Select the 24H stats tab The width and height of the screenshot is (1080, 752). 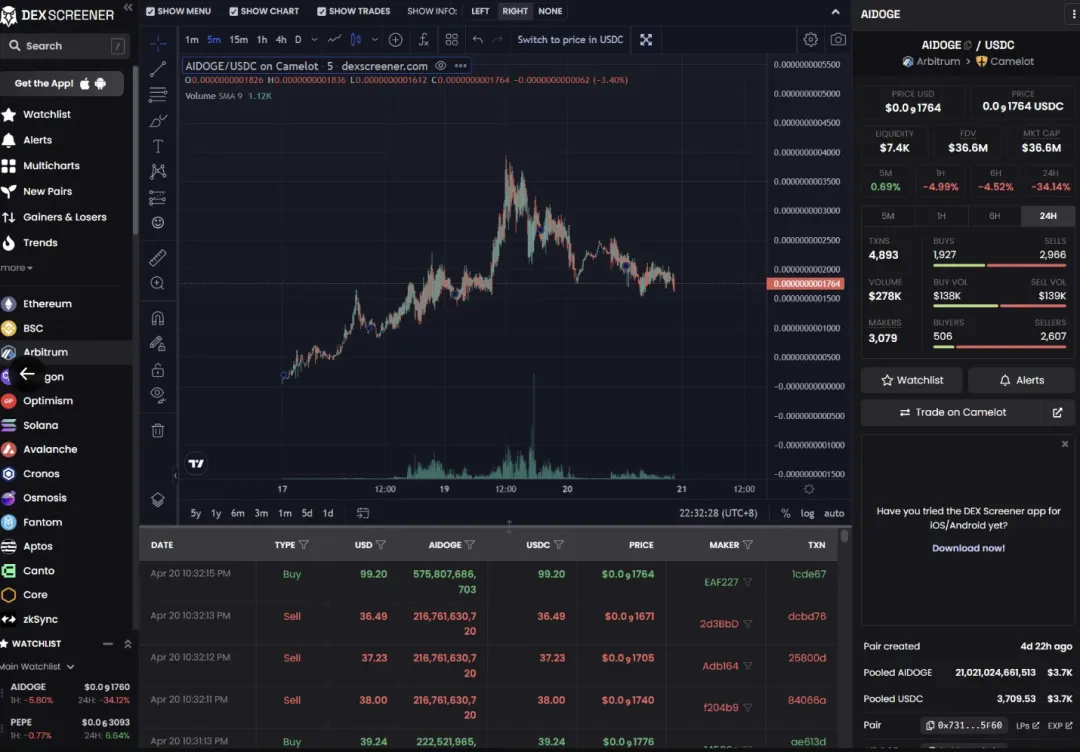click(1048, 216)
